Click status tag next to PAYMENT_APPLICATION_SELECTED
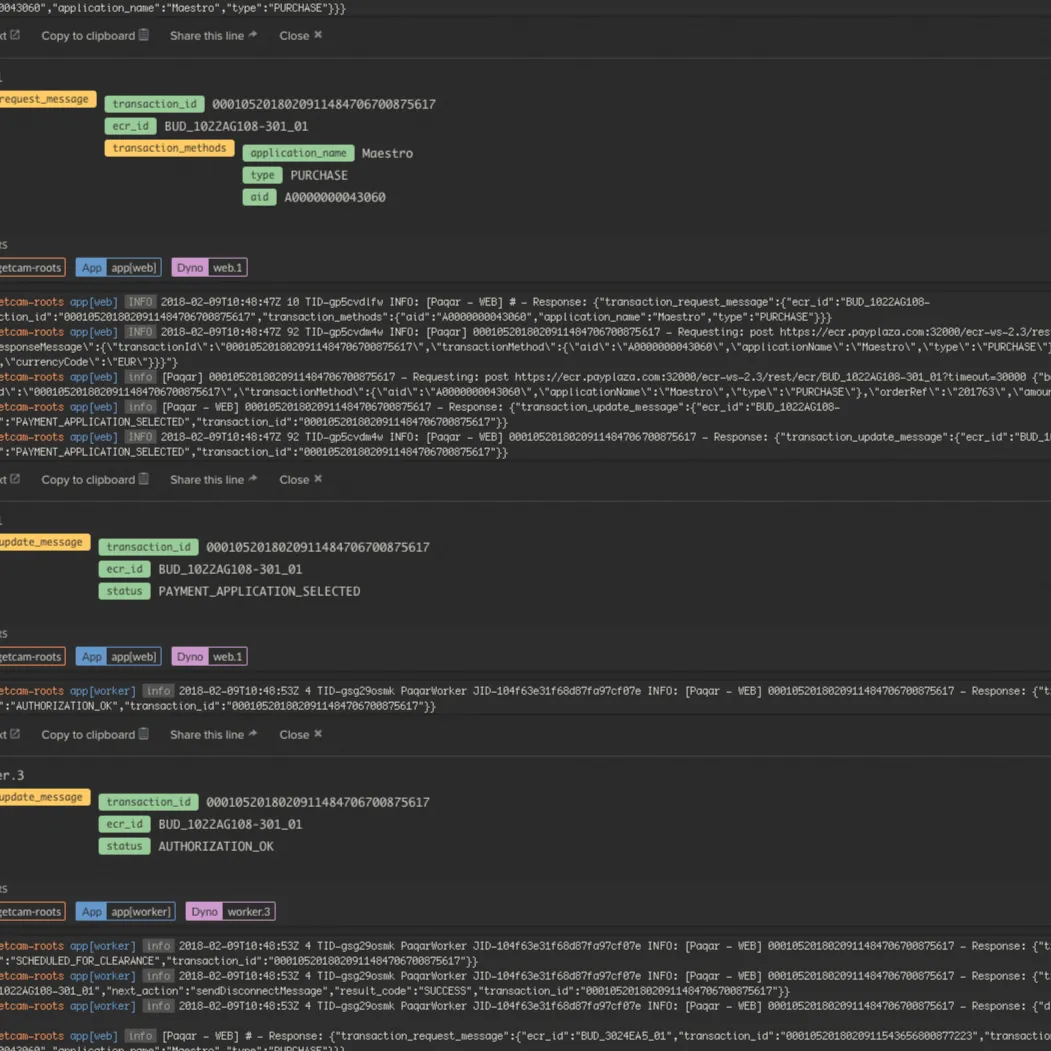 coord(124,591)
